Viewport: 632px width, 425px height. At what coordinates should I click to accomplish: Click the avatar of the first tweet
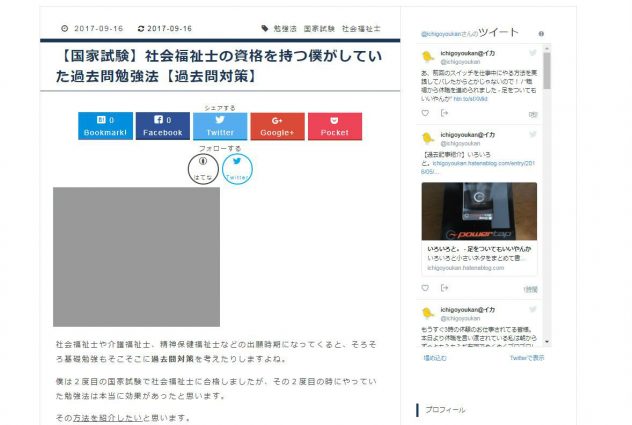coord(428,57)
